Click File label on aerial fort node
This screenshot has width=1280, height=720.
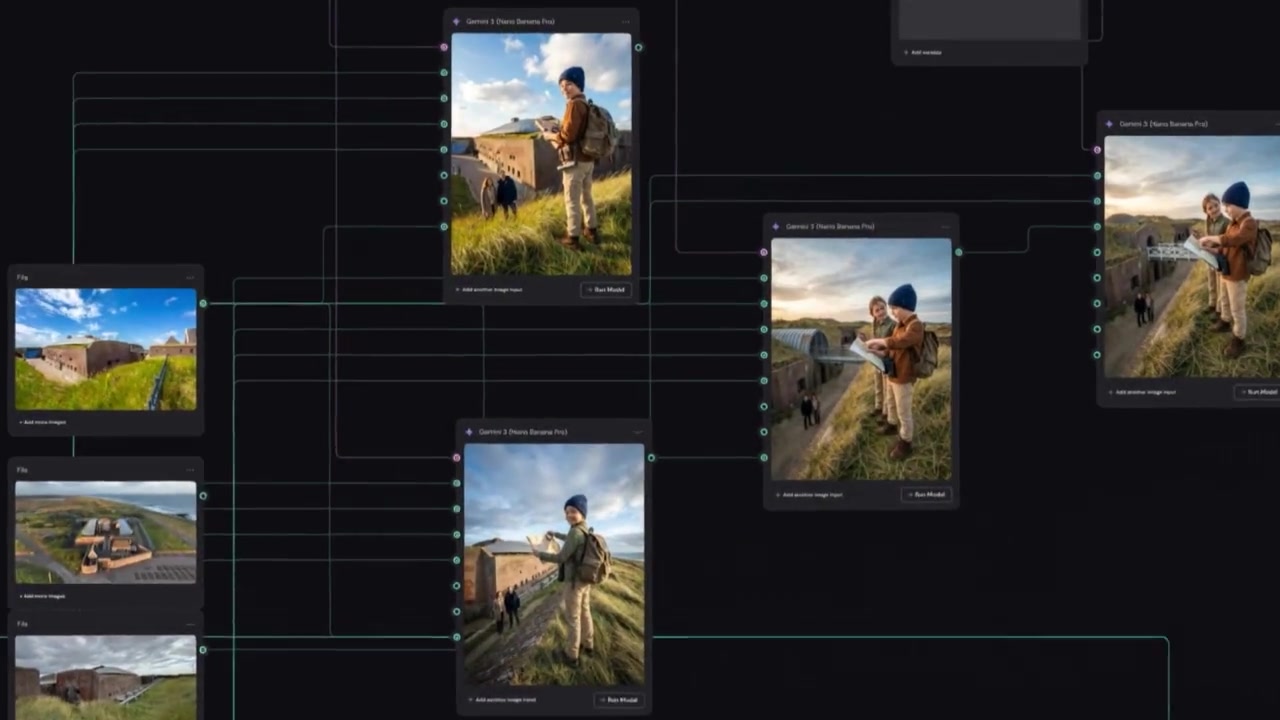click(22, 470)
